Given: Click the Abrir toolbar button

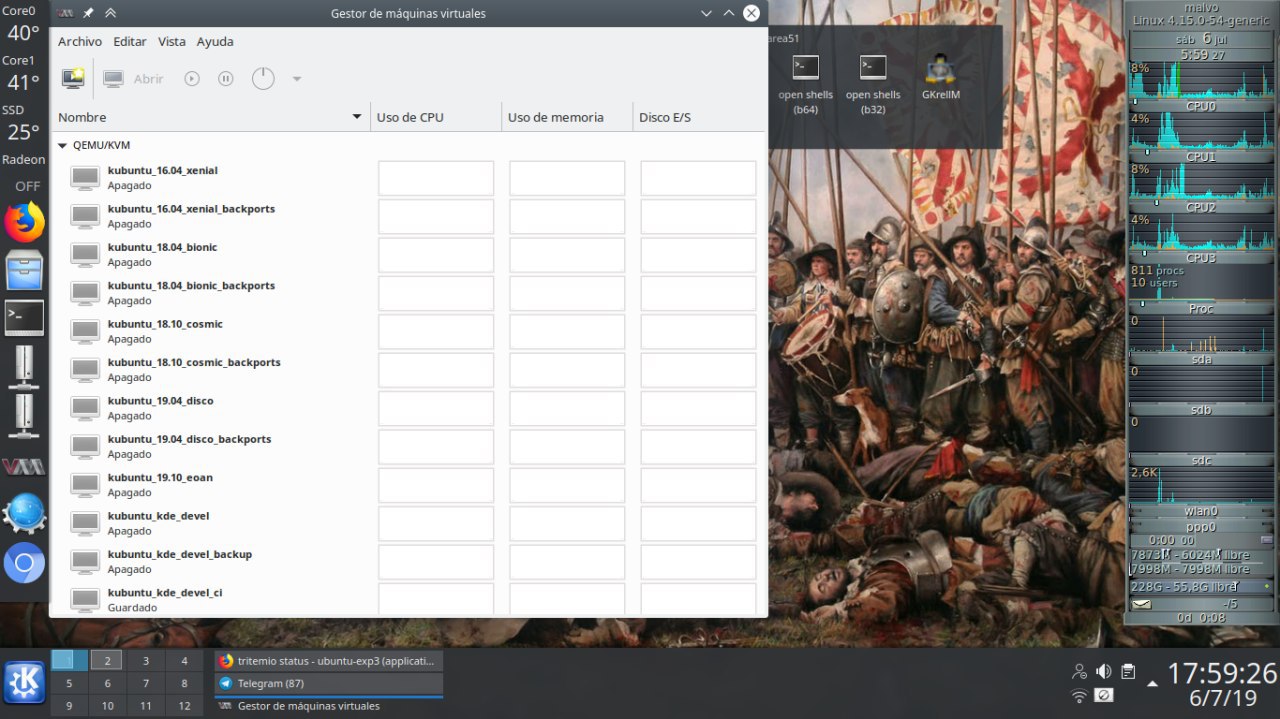Looking at the screenshot, I should (133, 78).
